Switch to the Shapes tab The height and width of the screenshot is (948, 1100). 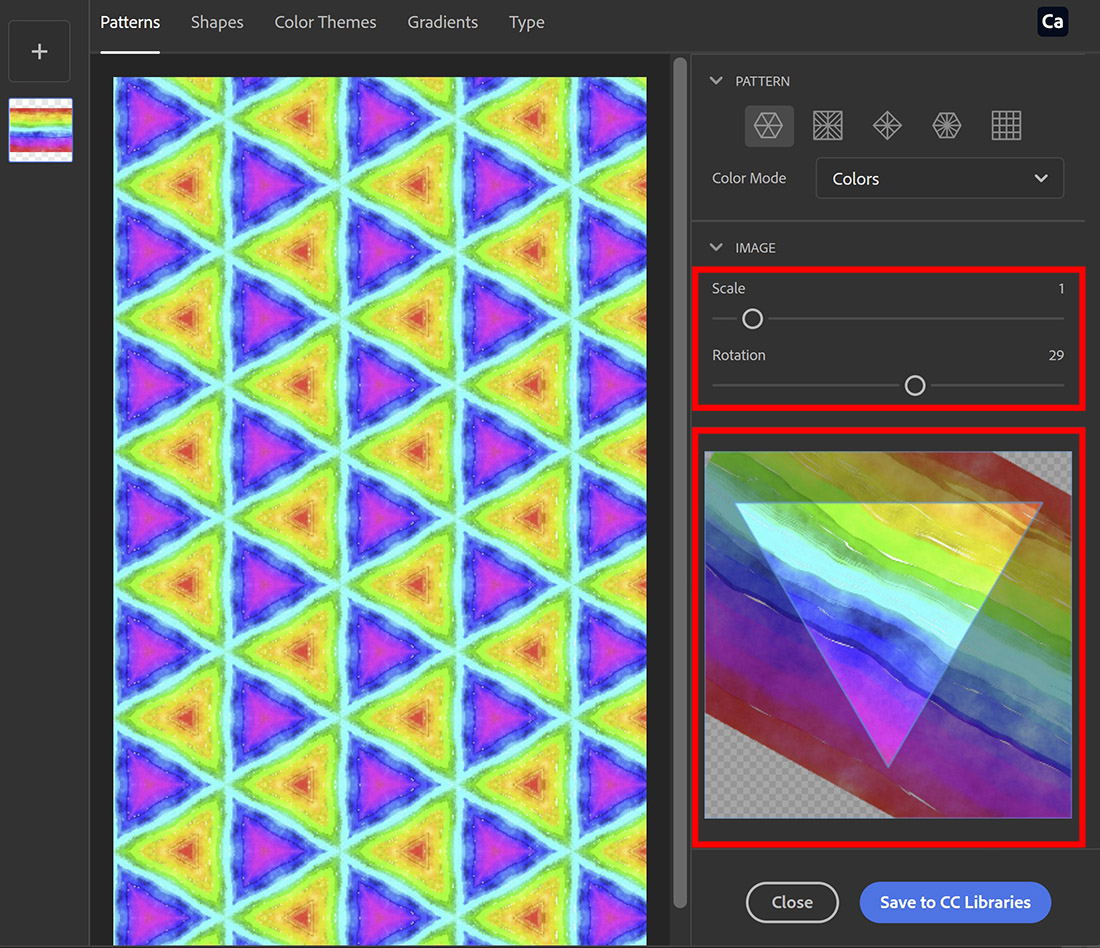[x=217, y=22]
